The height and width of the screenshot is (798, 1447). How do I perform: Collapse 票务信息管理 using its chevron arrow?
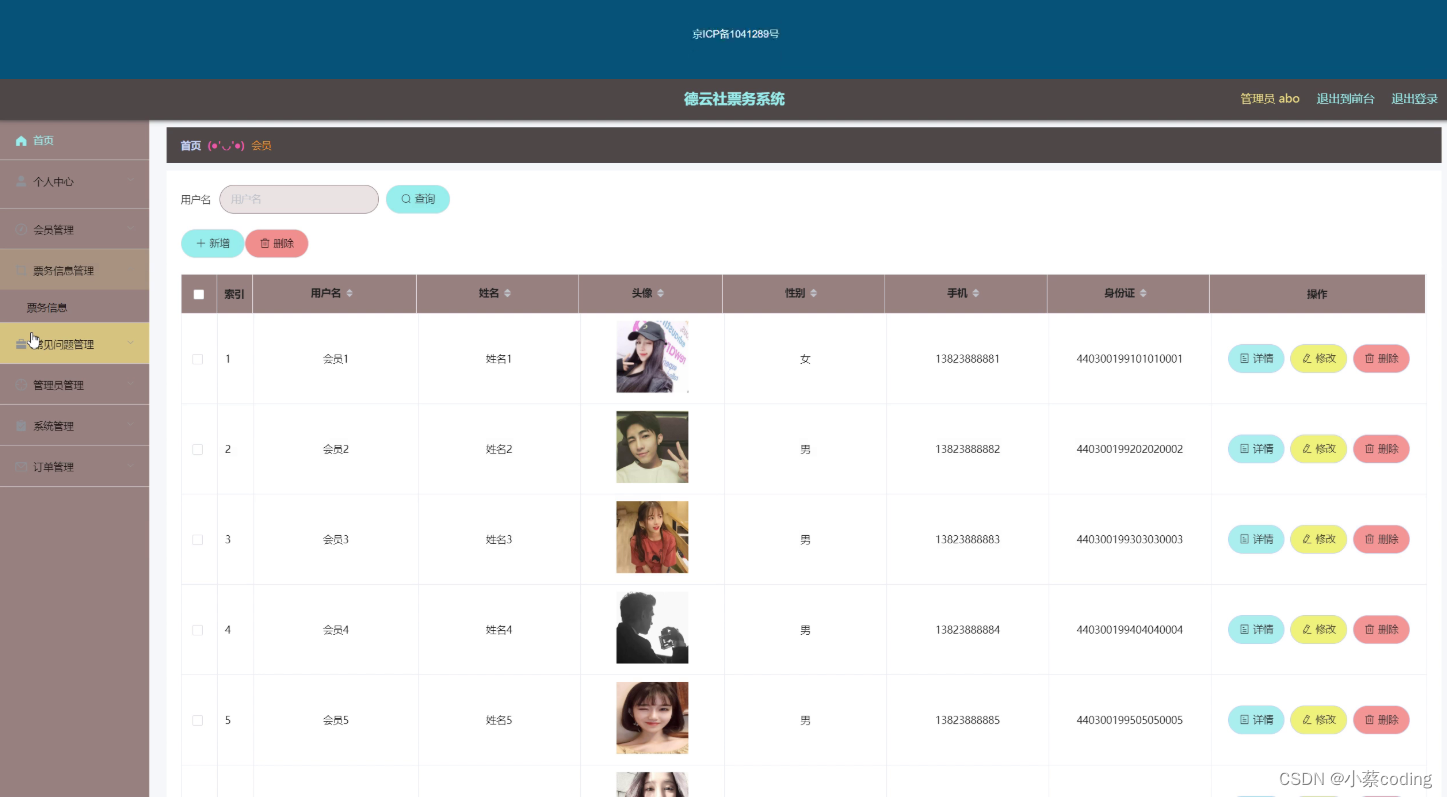click(131, 271)
